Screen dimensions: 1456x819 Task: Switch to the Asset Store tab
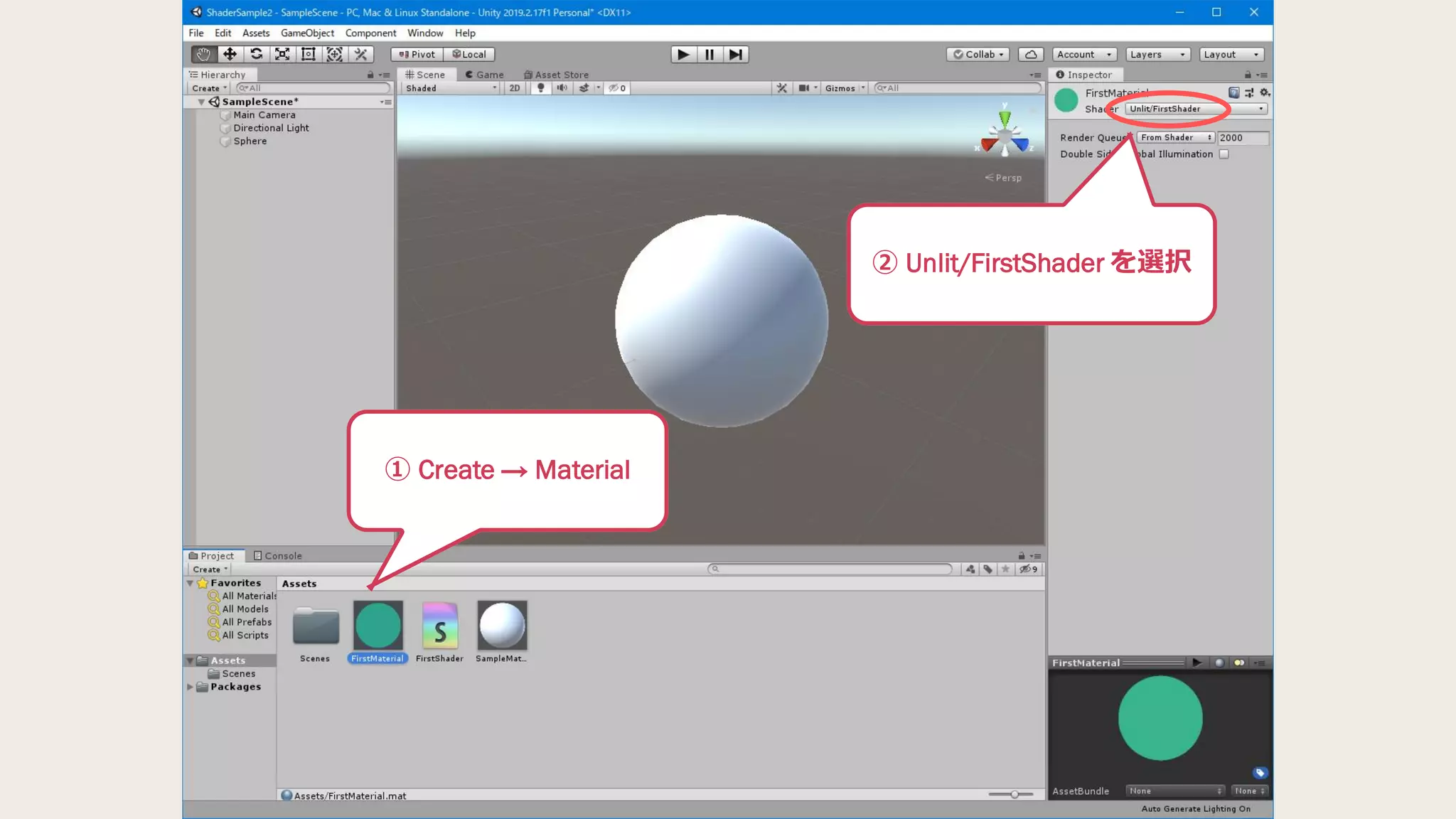tap(556, 75)
